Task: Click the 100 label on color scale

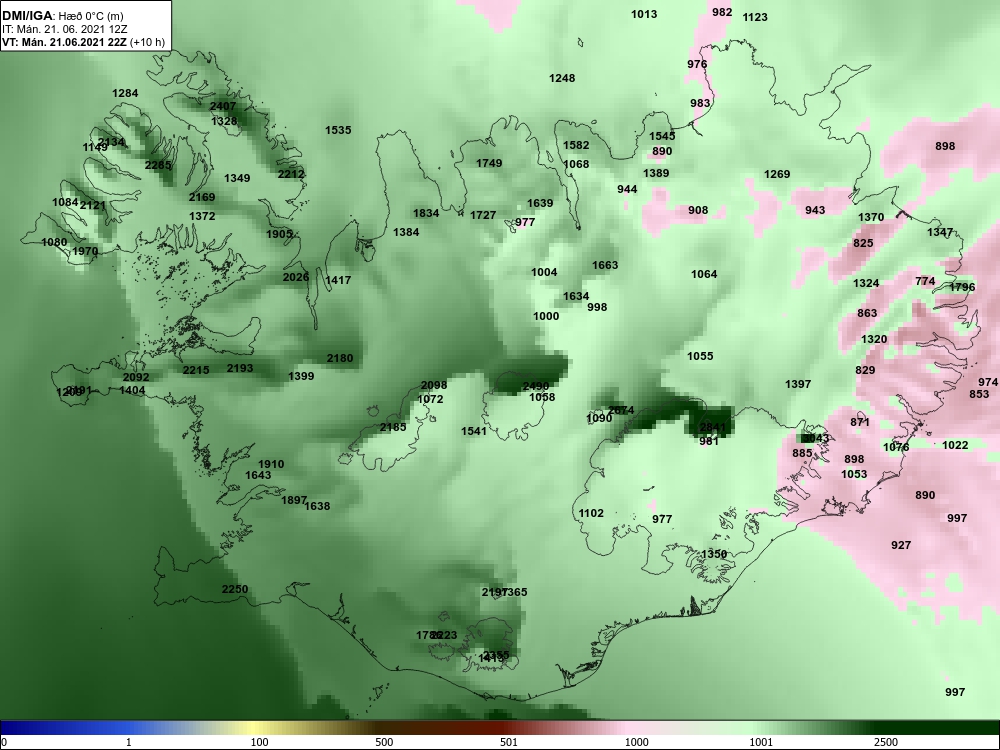Action: tap(259, 742)
